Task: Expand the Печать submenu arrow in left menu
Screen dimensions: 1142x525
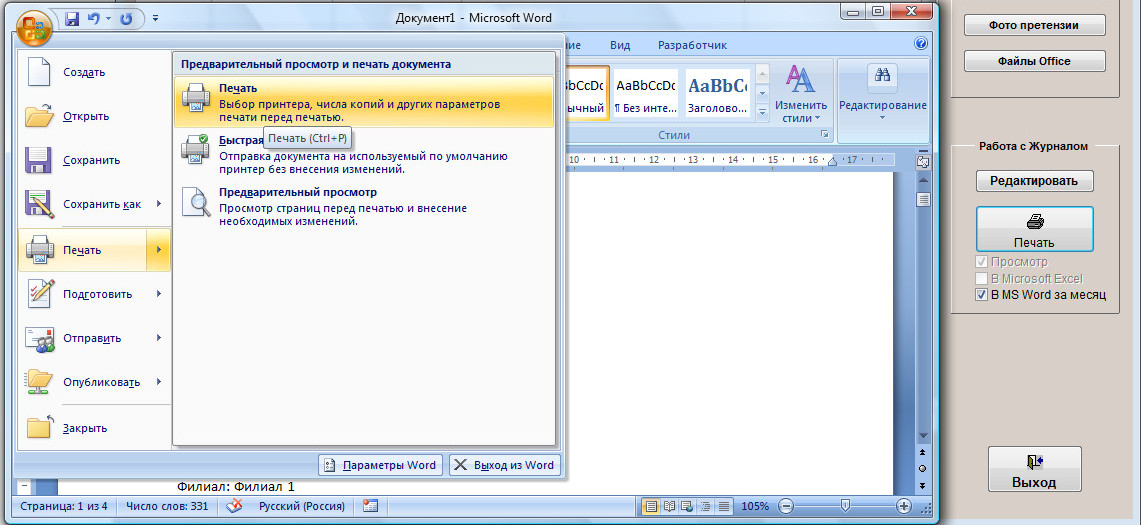Action: tap(158, 250)
